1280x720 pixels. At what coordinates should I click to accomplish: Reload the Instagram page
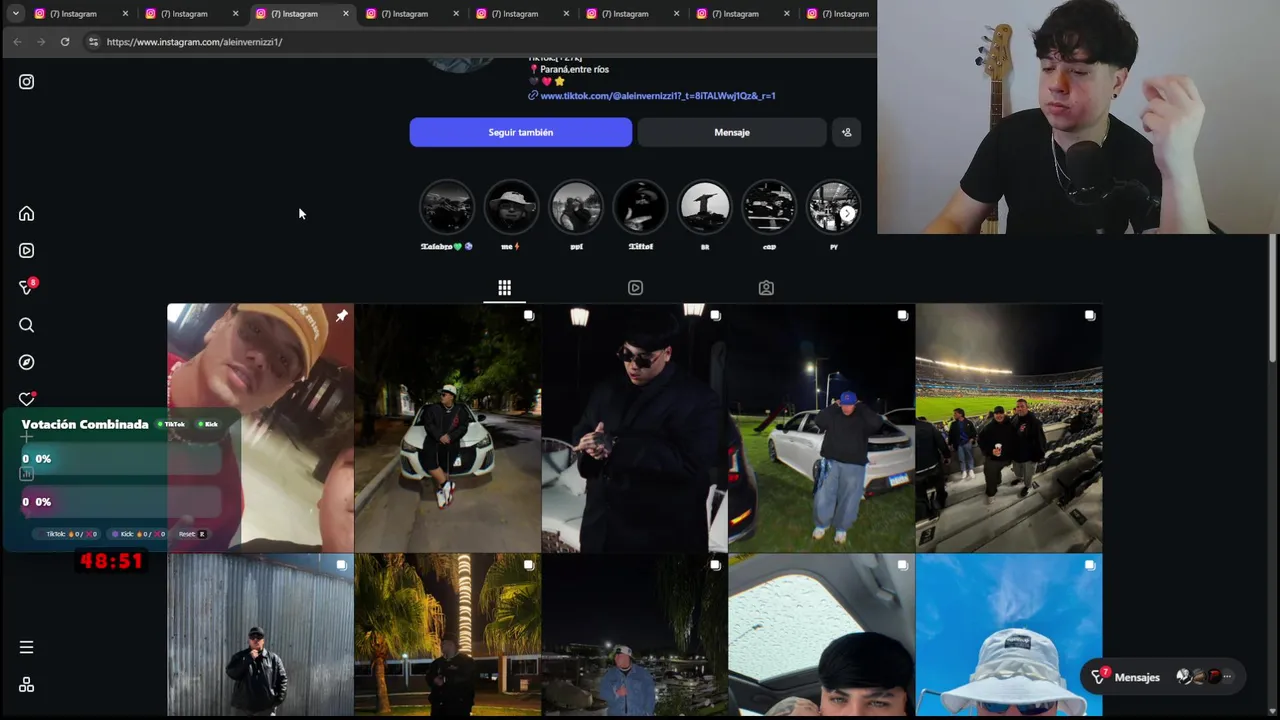pos(65,42)
